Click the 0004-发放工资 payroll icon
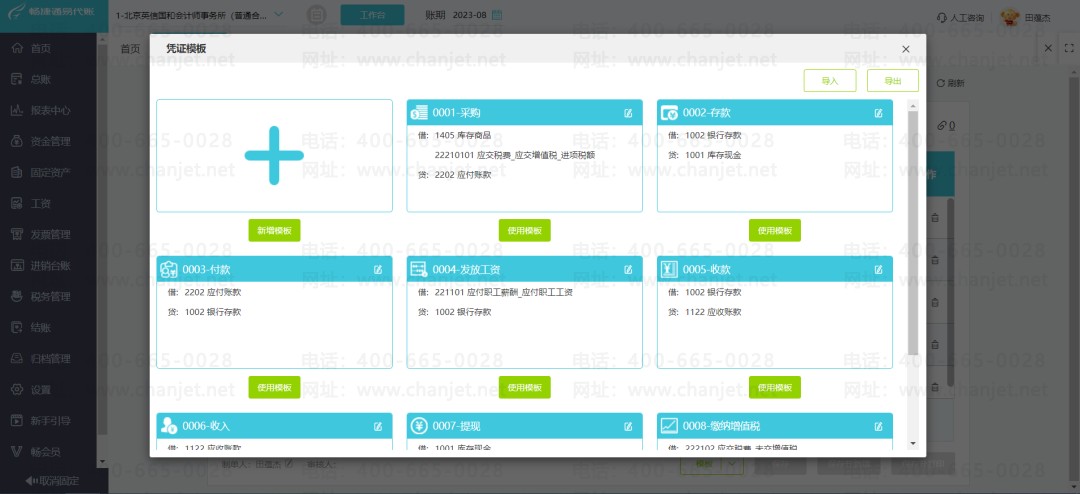Screen dimensions: 1080x494 419,269
